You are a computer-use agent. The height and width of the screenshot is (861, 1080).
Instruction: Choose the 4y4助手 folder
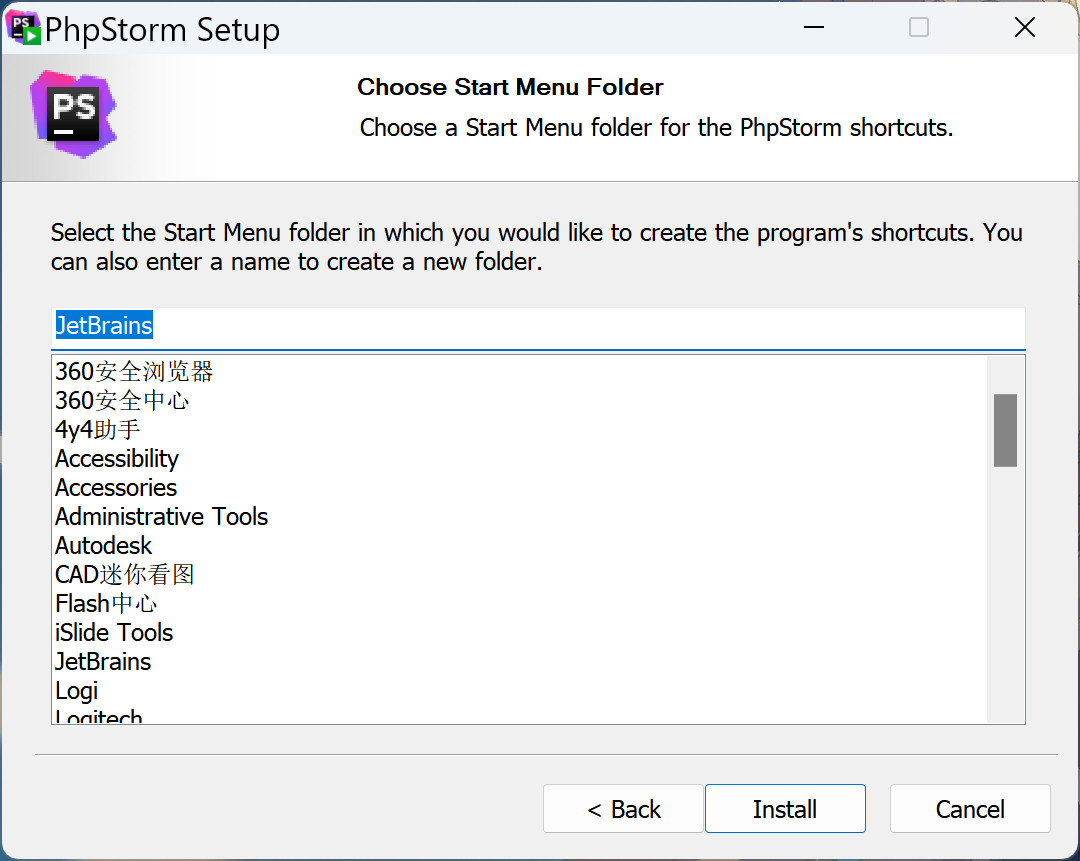(x=98, y=430)
